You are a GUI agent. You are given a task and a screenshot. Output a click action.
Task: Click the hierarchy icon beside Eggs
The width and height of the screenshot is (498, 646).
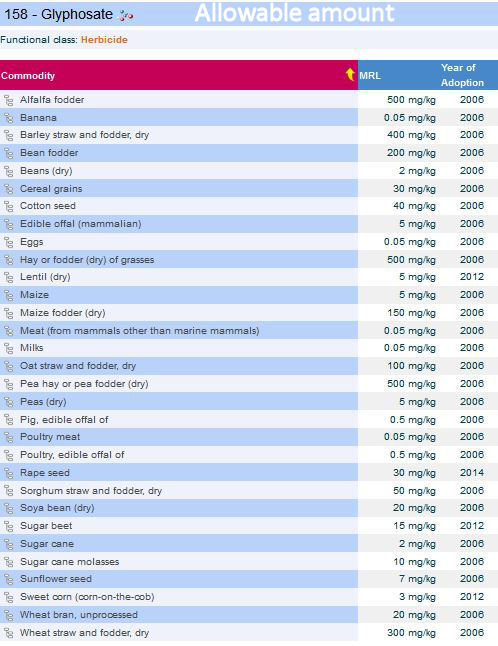[x=9, y=242]
